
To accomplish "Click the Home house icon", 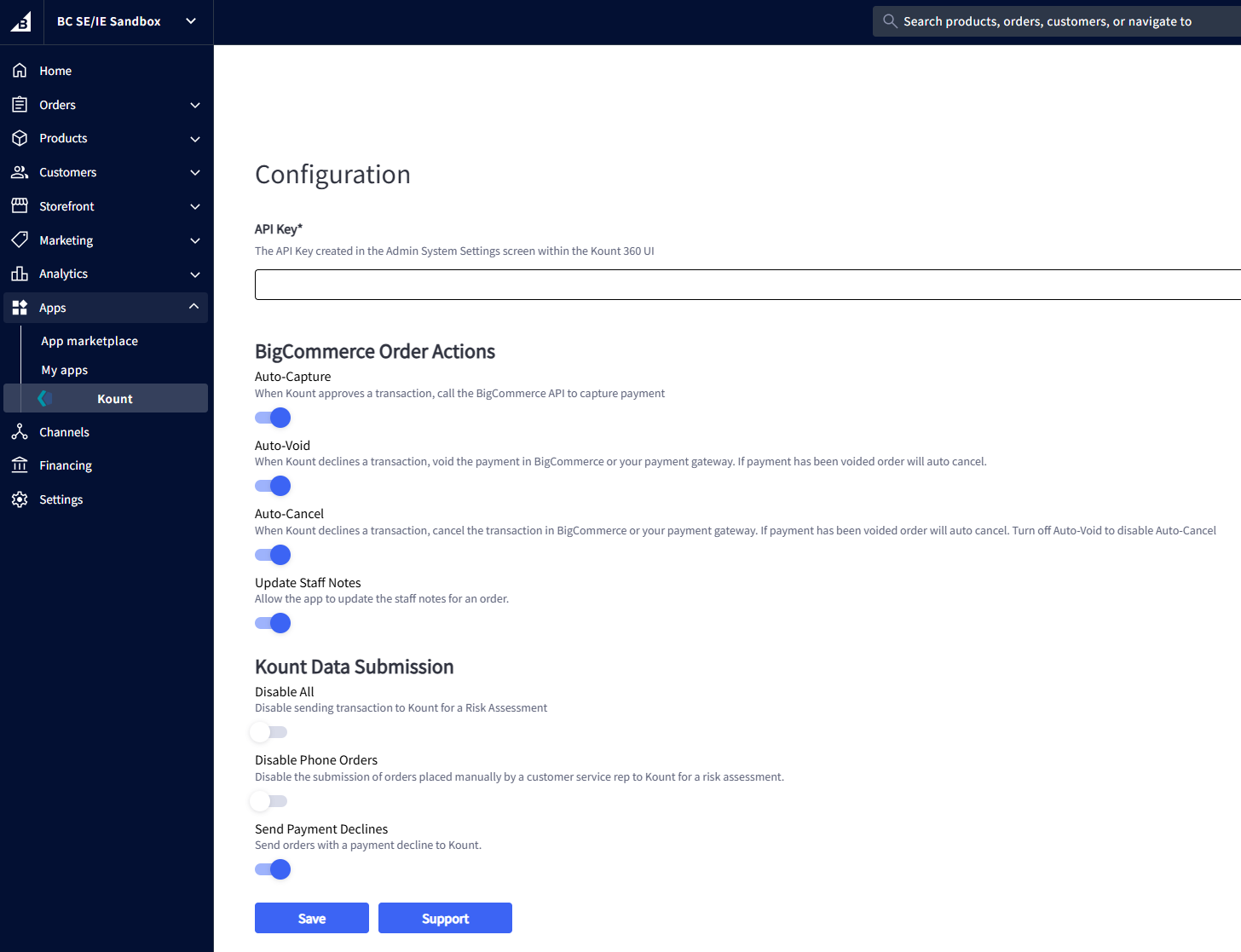I will click(x=20, y=71).
